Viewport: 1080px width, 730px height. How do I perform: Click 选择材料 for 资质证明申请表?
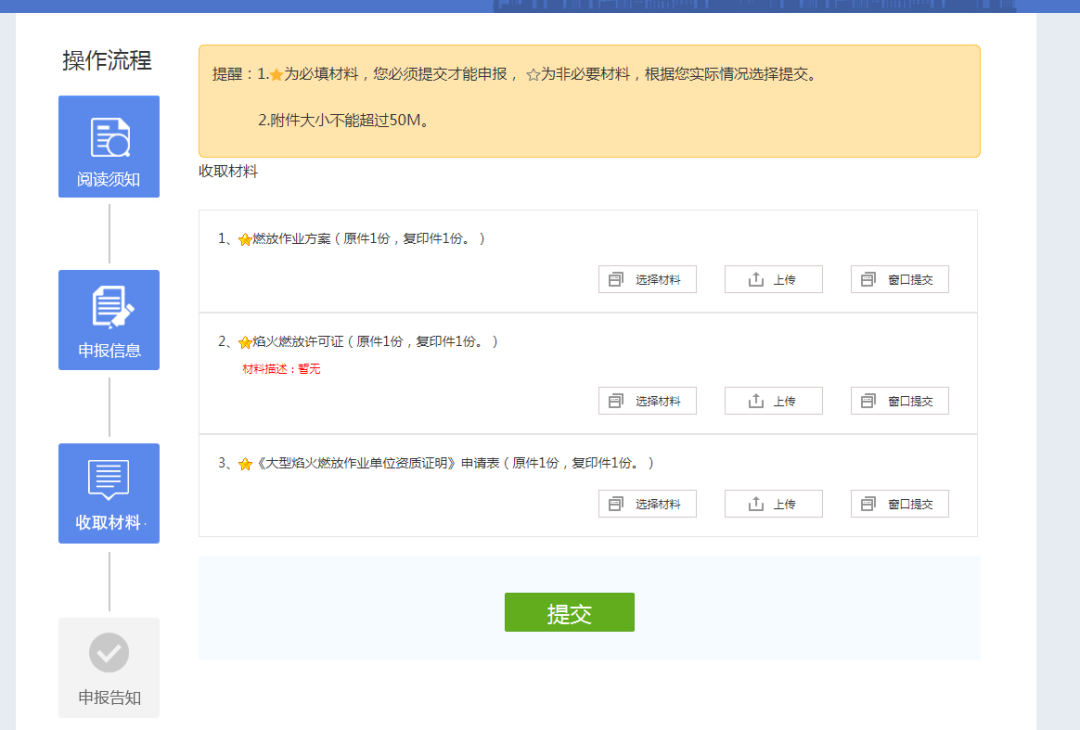[647, 504]
